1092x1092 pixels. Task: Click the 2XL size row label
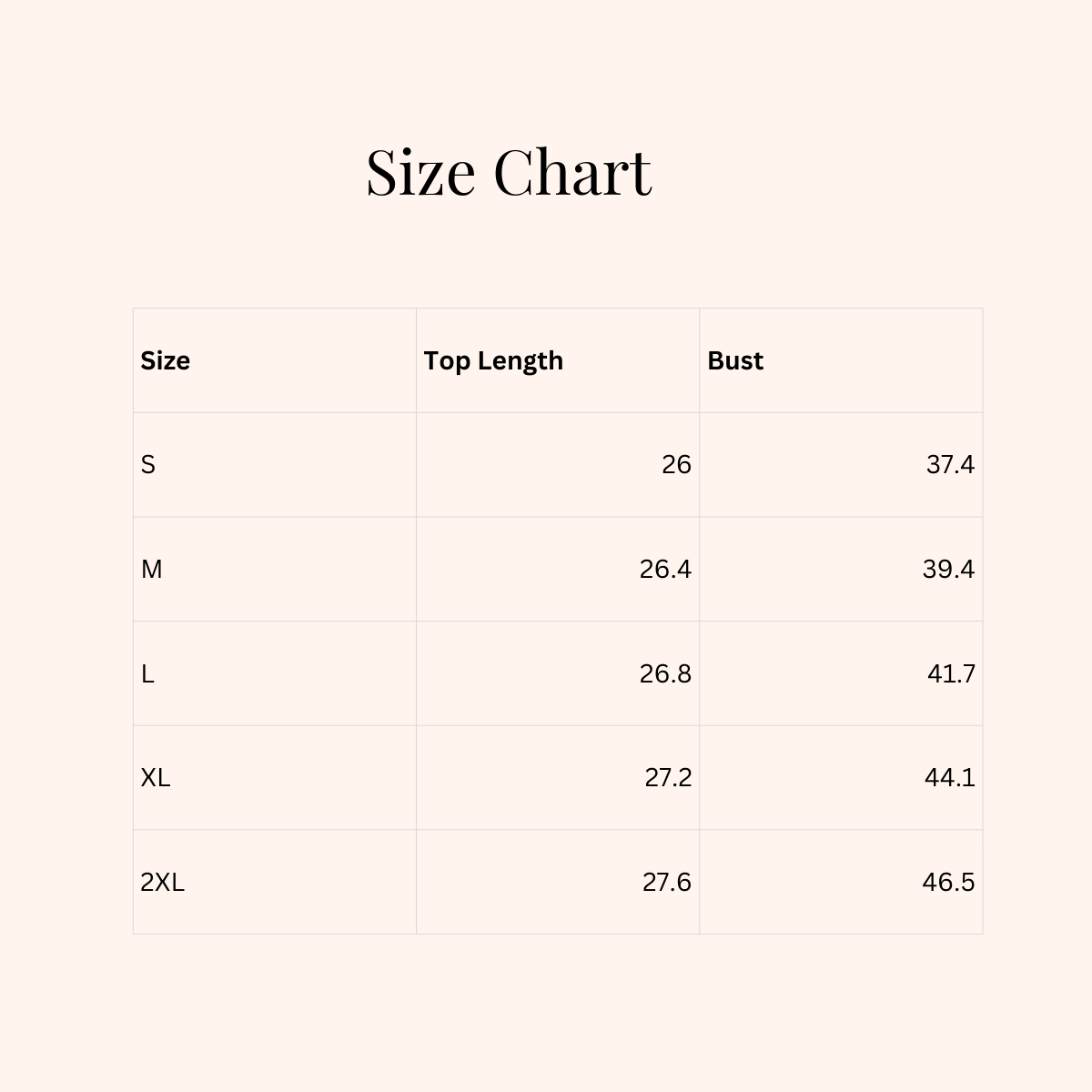(163, 882)
